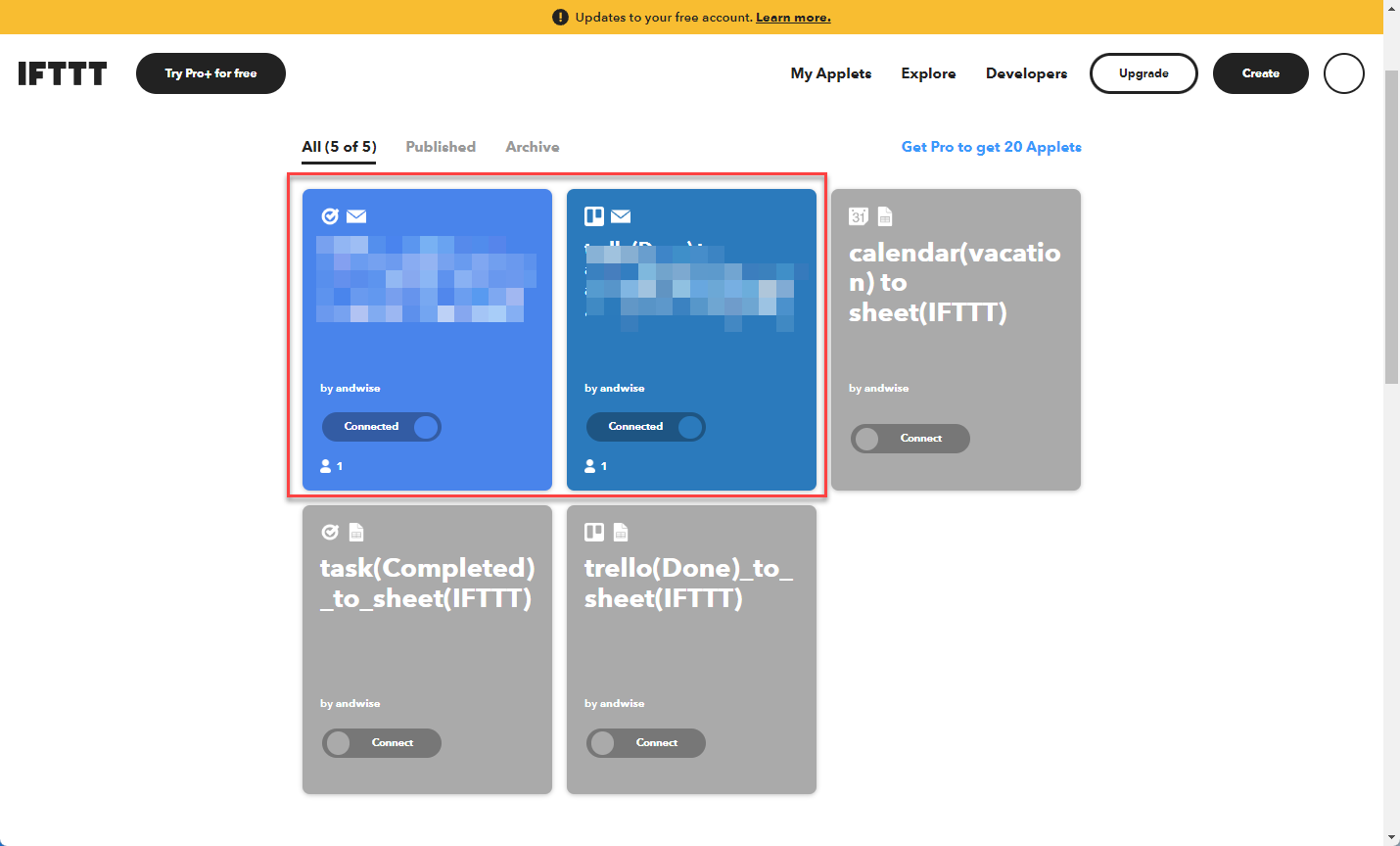
Task: Toggle Connected switch on Trello email applet
Action: coord(646,427)
